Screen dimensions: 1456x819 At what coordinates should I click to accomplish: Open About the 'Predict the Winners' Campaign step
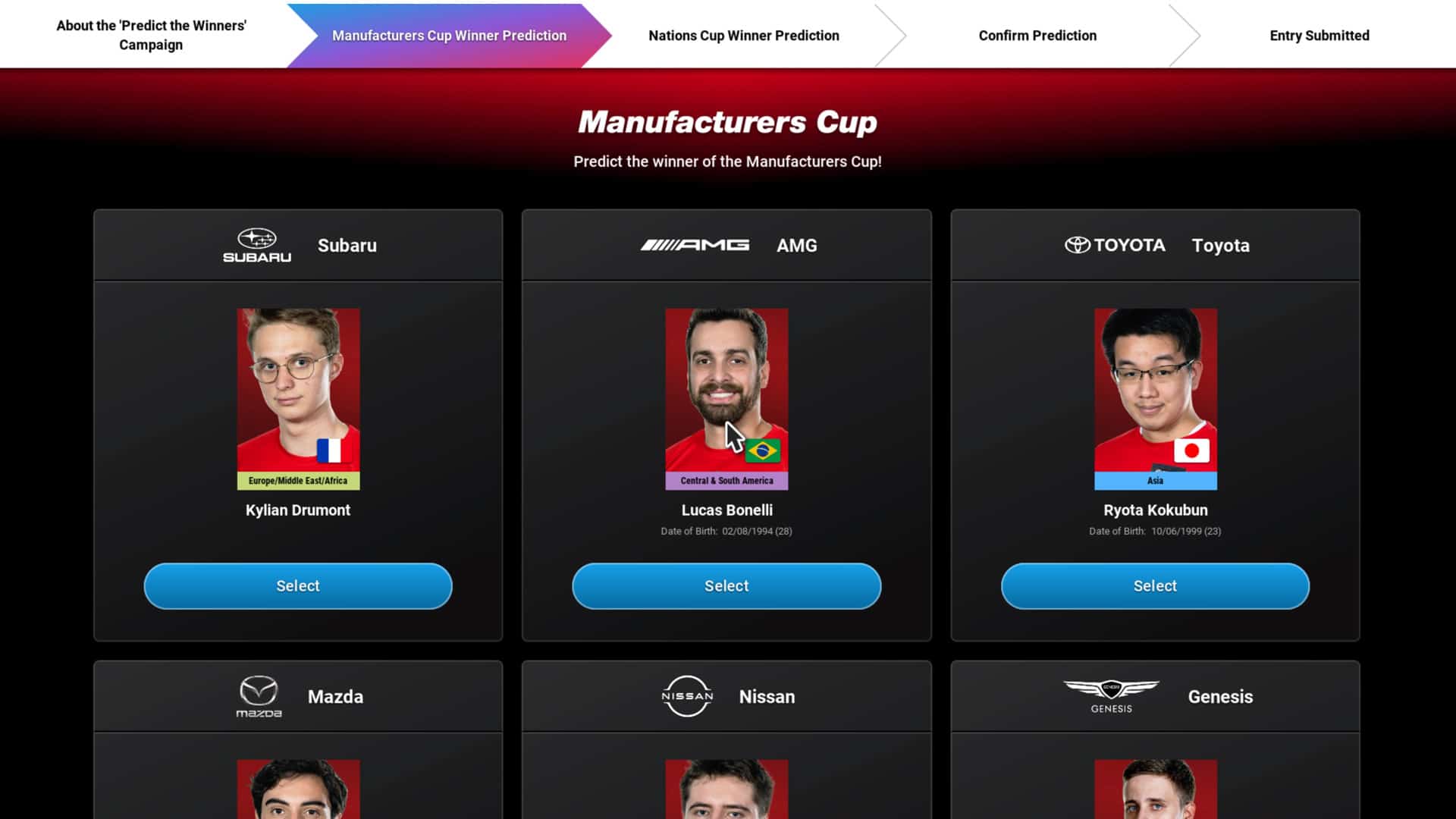[x=151, y=35]
